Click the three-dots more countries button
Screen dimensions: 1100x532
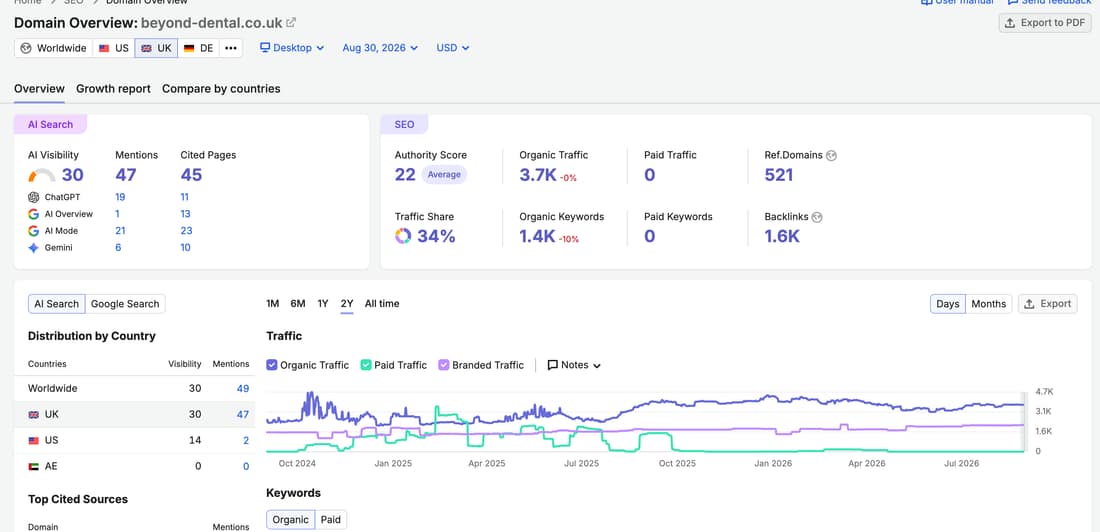pyautogui.click(x=231, y=48)
